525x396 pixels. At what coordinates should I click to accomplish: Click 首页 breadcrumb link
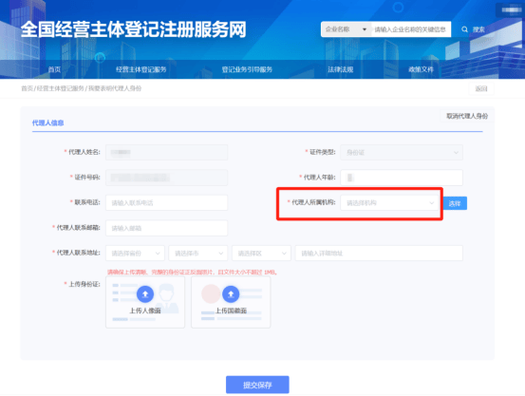(27, 88)
